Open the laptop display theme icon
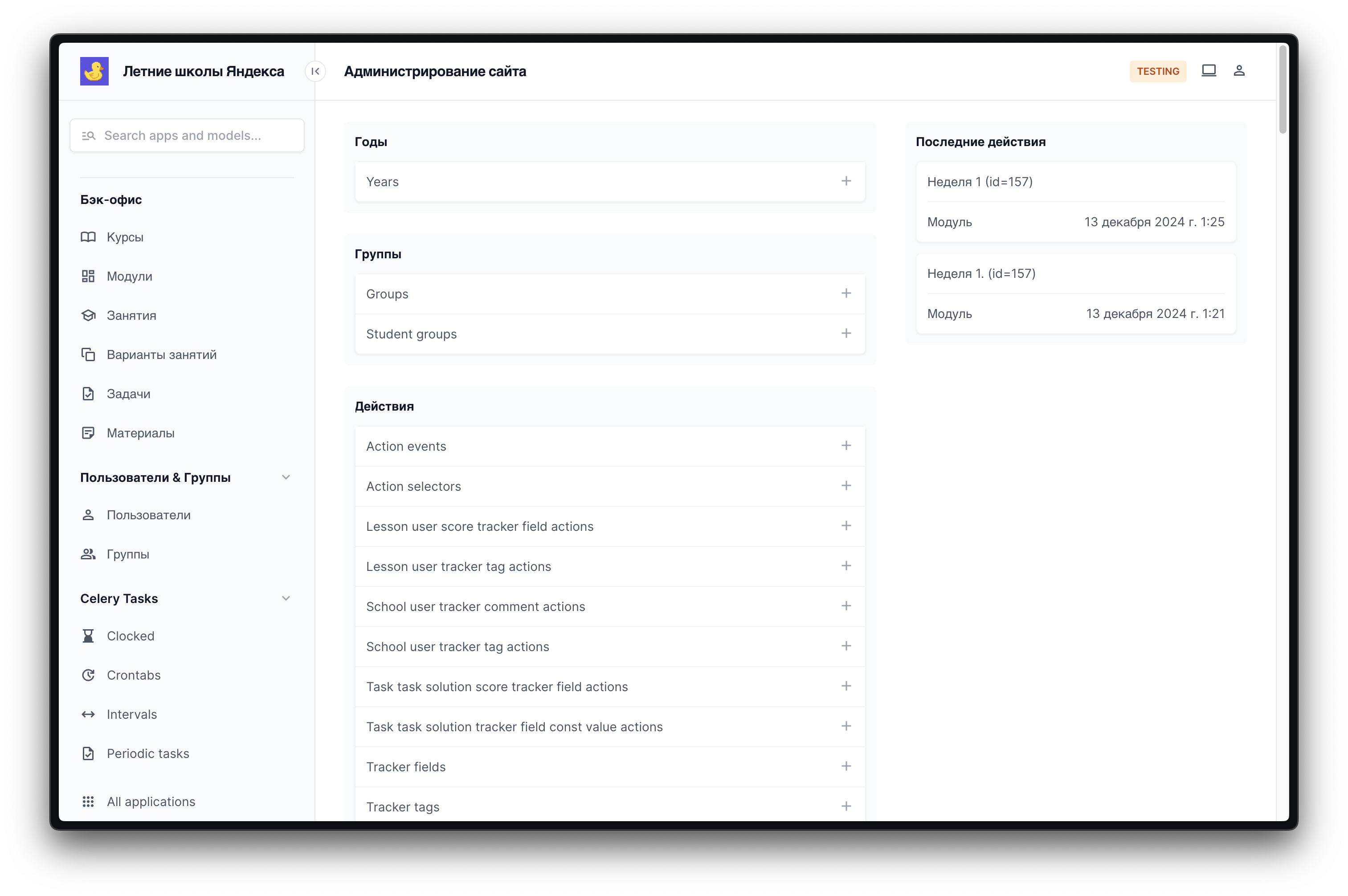Viewport: 1348px width, 896px height. (x=1209, y=71)
